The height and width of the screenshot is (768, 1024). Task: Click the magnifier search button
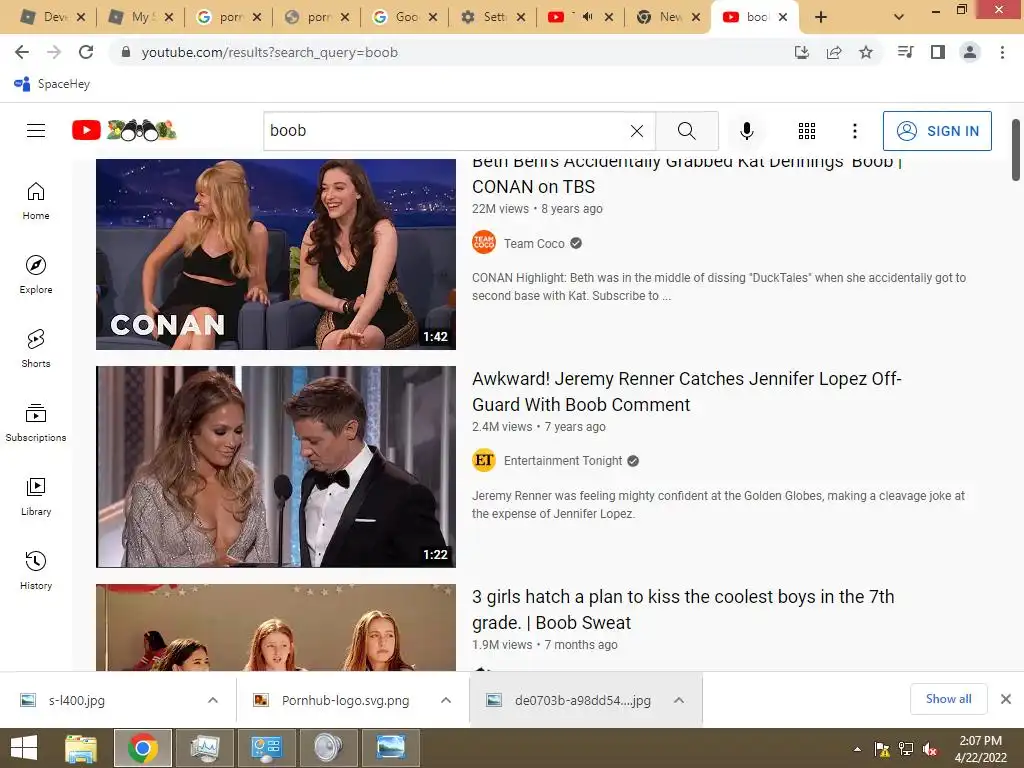[x=686, y=131]
